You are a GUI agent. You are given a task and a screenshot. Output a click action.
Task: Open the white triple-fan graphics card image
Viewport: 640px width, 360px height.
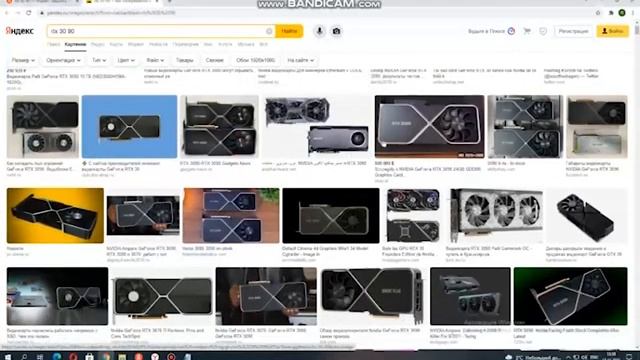click(495, 216)
